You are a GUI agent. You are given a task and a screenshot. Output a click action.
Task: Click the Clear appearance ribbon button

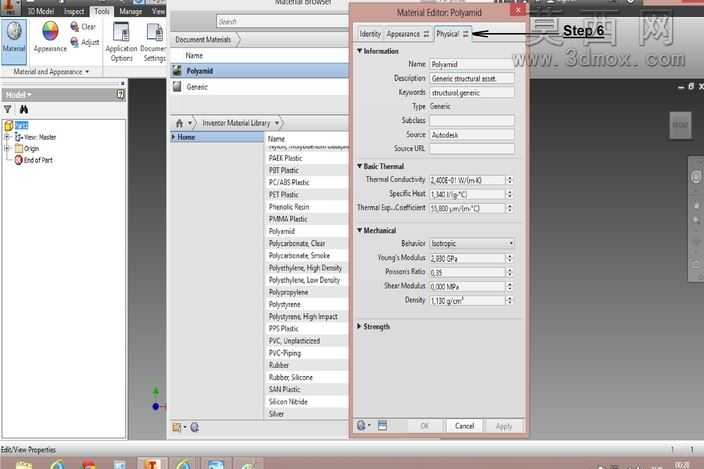click(84, 27)
